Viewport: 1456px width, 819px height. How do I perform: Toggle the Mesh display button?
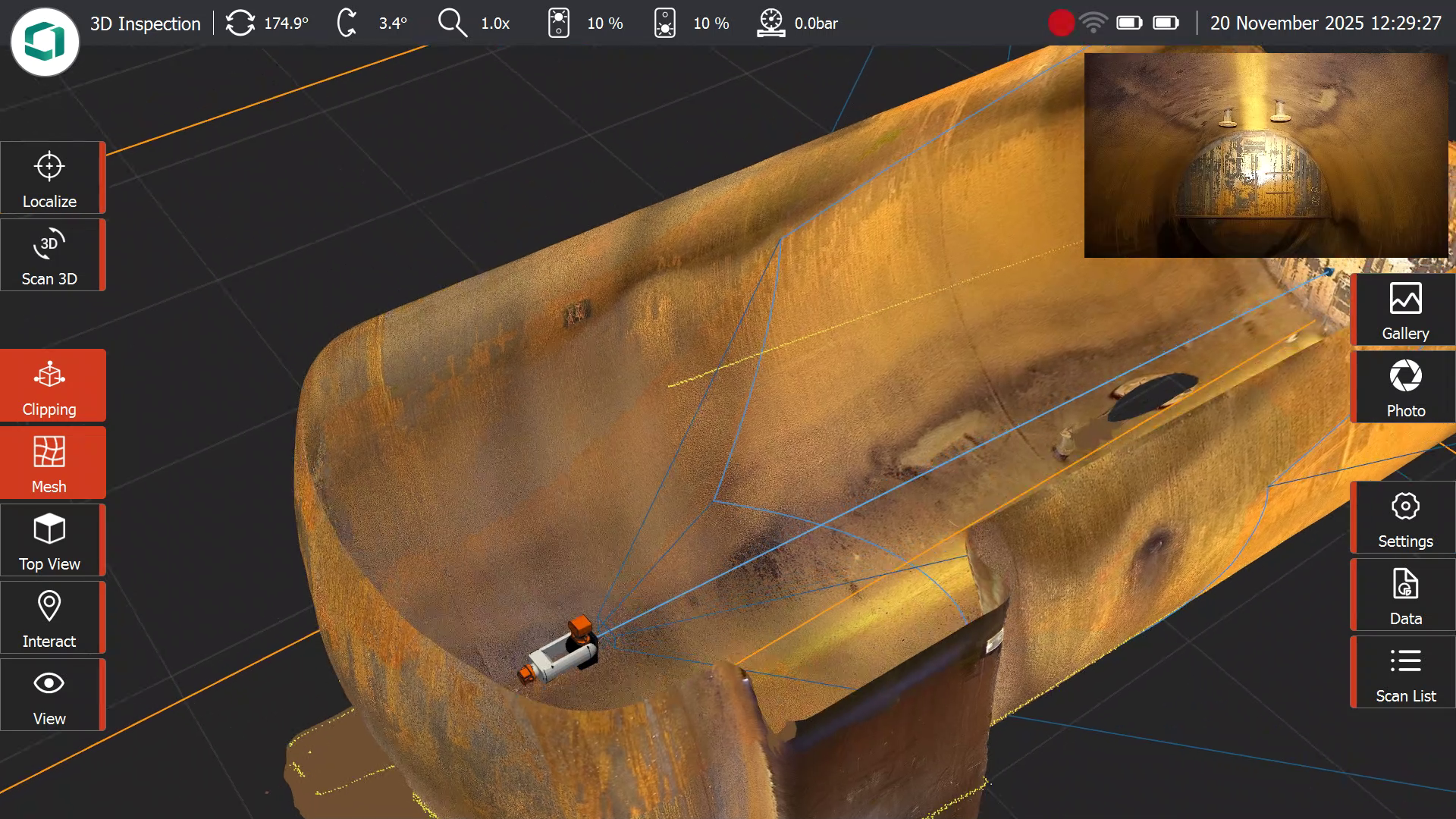point(50,463)
